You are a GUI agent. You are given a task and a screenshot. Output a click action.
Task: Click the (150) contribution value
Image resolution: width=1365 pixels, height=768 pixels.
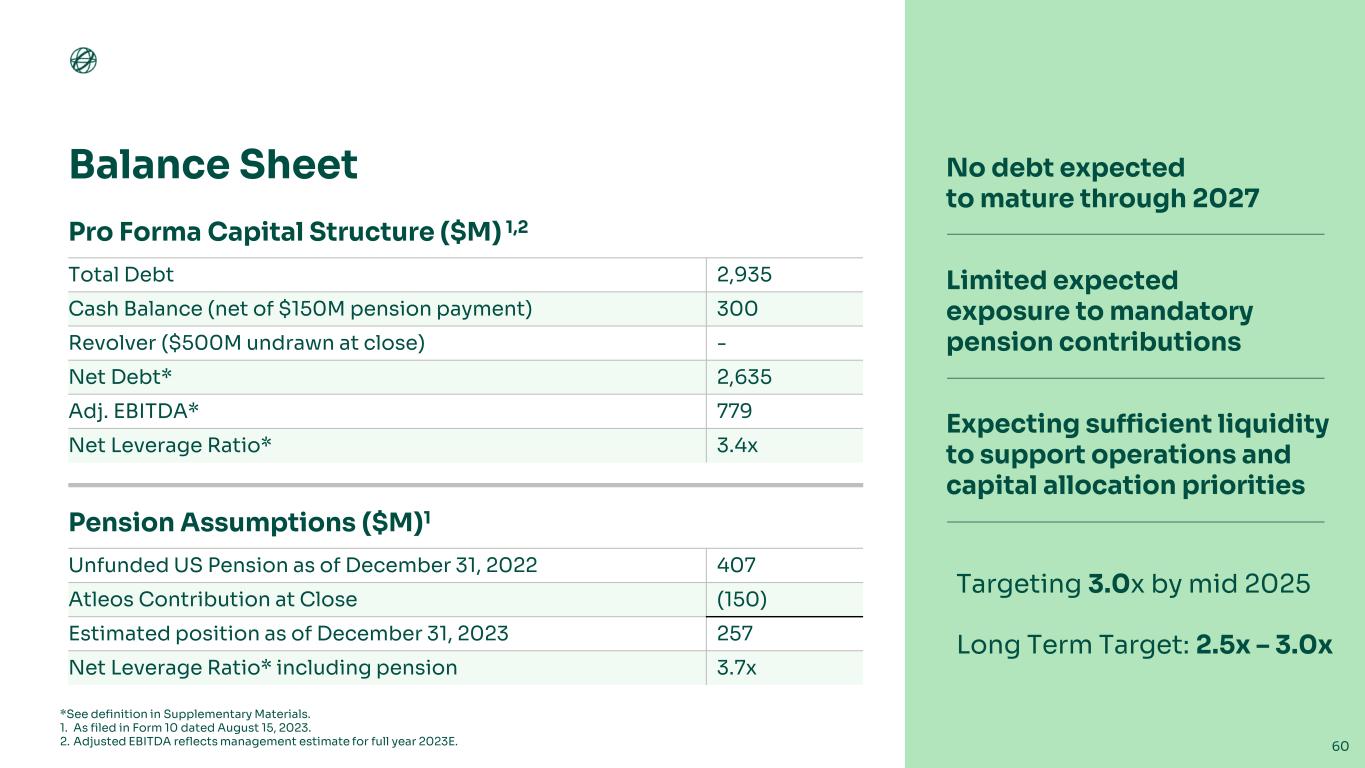pos(742,599)
